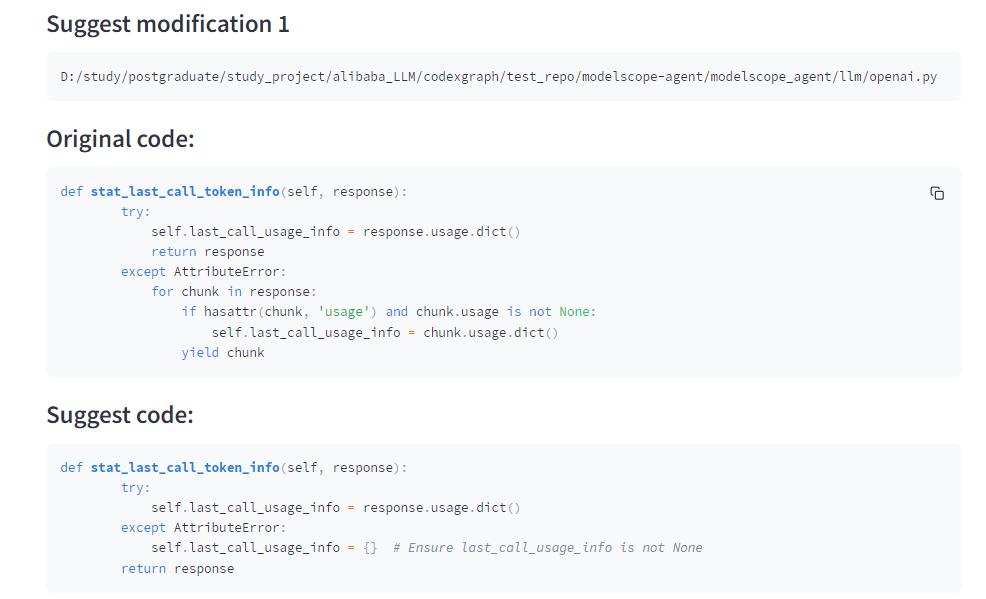Click the Original code heading
Viewport: 986px width, 599px height.
[120, 139]
